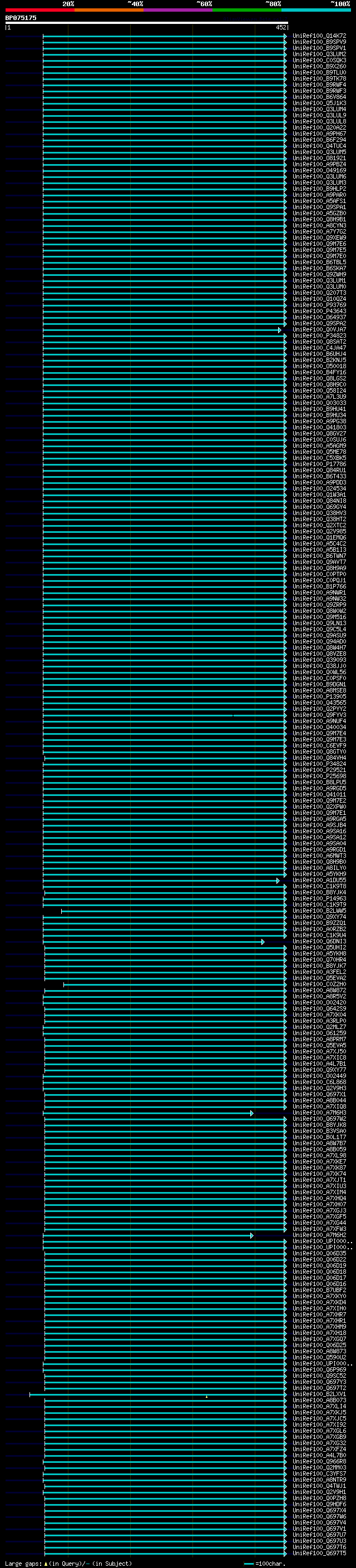Click the cyan ~100% identity legend segment
This screenshot has height=1568, width=356.
pos(316,10)
